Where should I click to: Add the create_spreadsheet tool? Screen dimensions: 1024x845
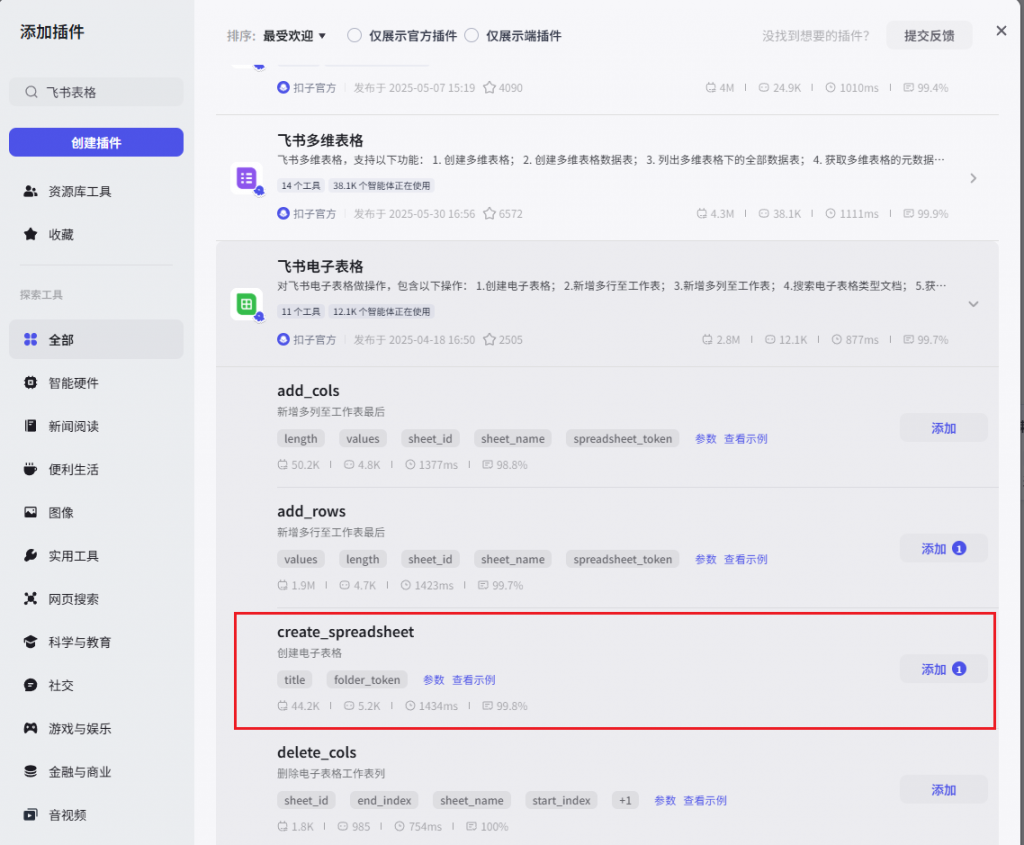(x=943, y=669)
